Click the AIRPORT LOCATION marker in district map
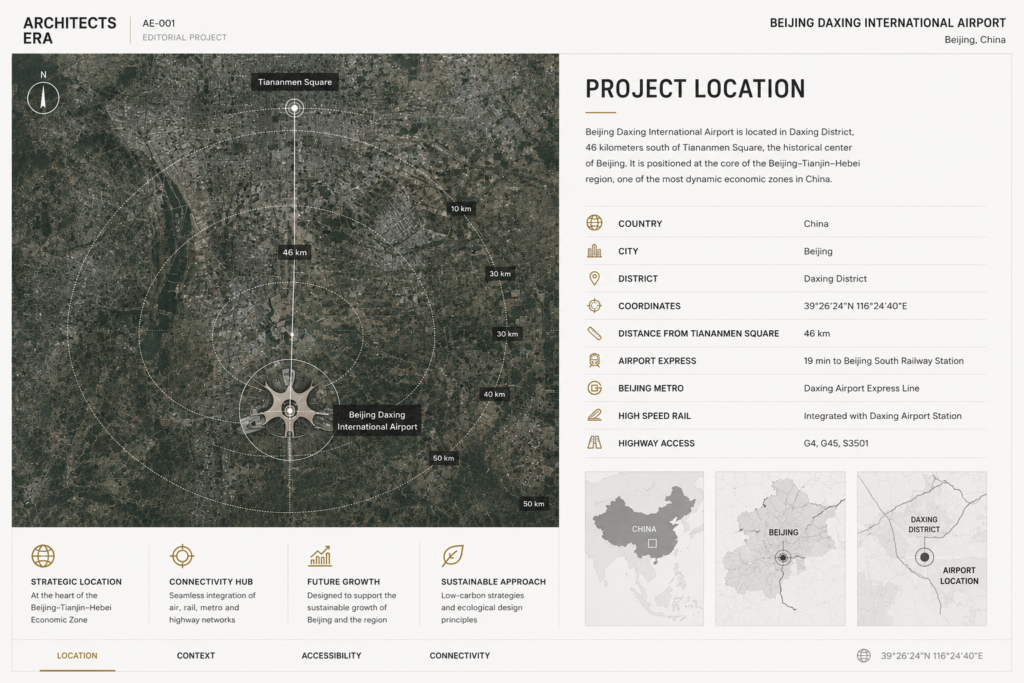The width and height of the screenshot is (1024, 683). coord(924,558)
